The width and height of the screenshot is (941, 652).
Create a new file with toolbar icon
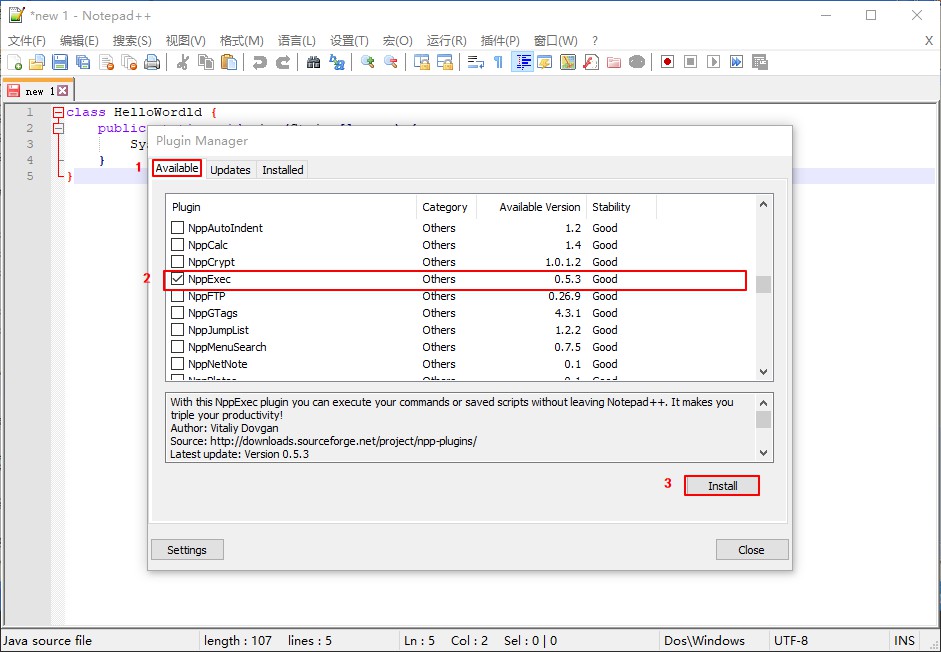[x=14, y=62]
